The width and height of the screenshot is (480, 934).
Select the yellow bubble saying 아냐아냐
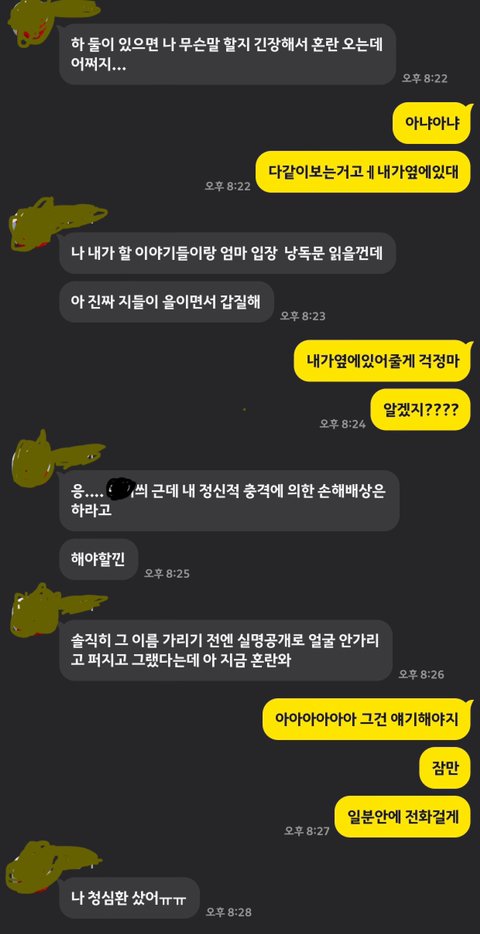tap(432, 124)
